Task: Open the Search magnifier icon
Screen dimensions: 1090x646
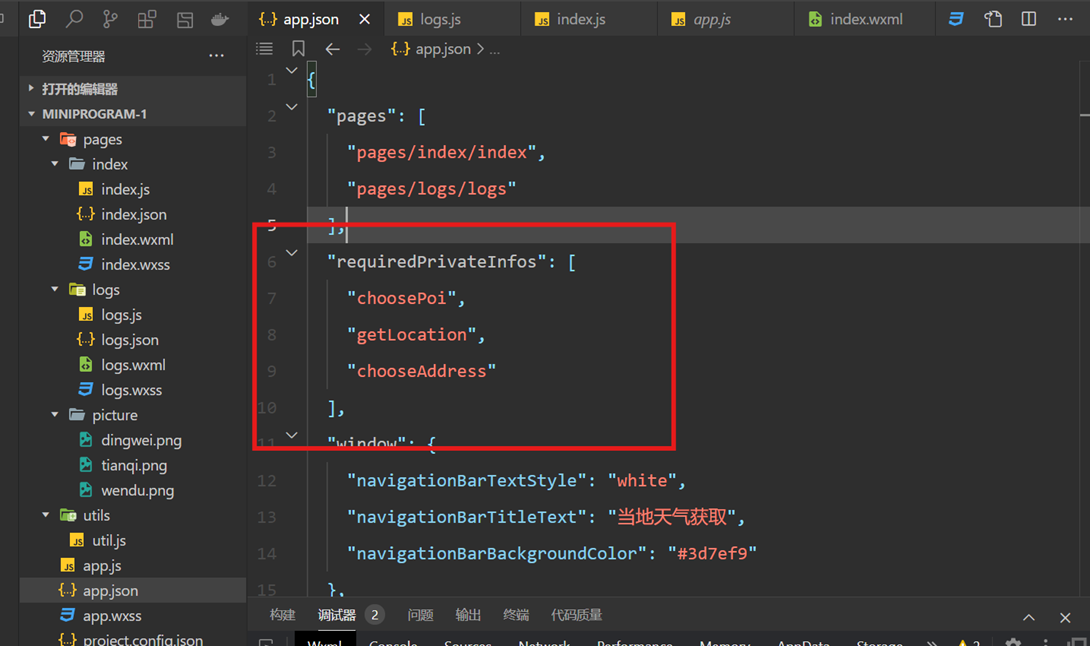Action: tap(74, 19)
